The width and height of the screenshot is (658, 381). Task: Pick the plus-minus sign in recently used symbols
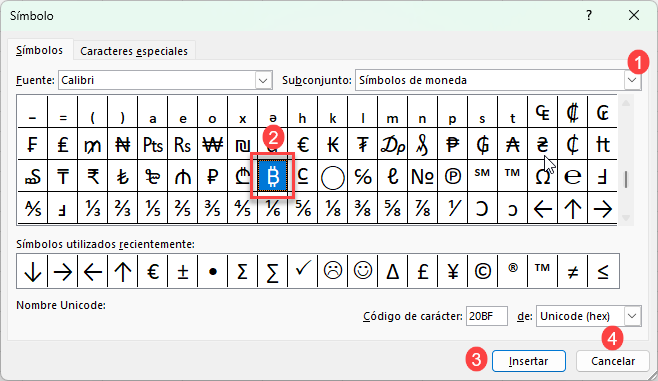[183, 271]
